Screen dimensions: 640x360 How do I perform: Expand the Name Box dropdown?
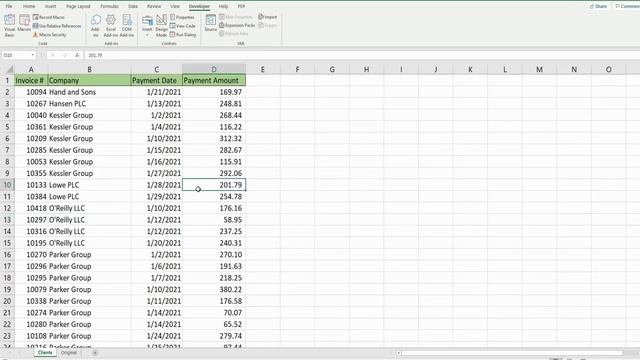(33, 55)
